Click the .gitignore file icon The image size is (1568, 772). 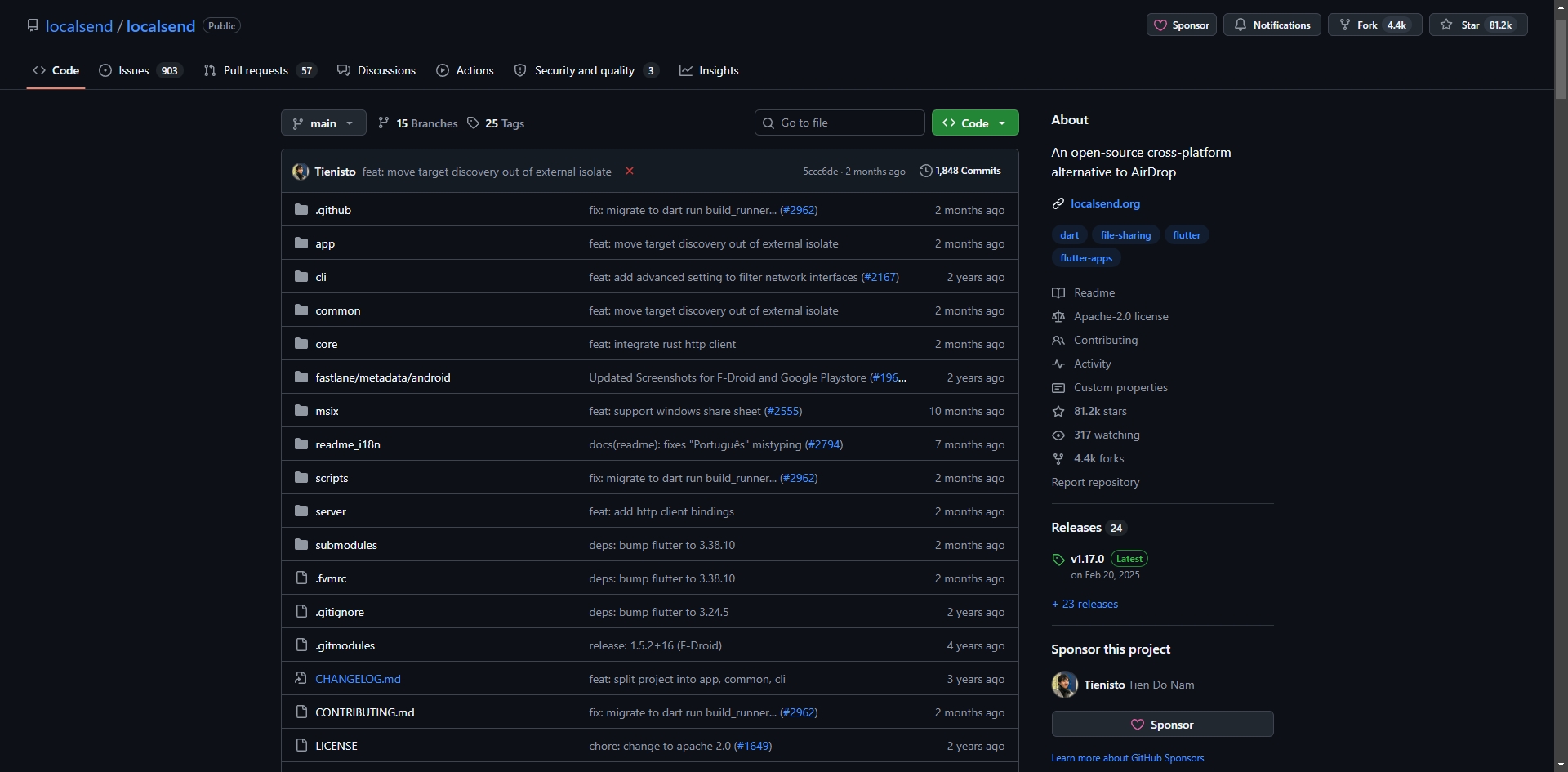[x=301, y=612]
